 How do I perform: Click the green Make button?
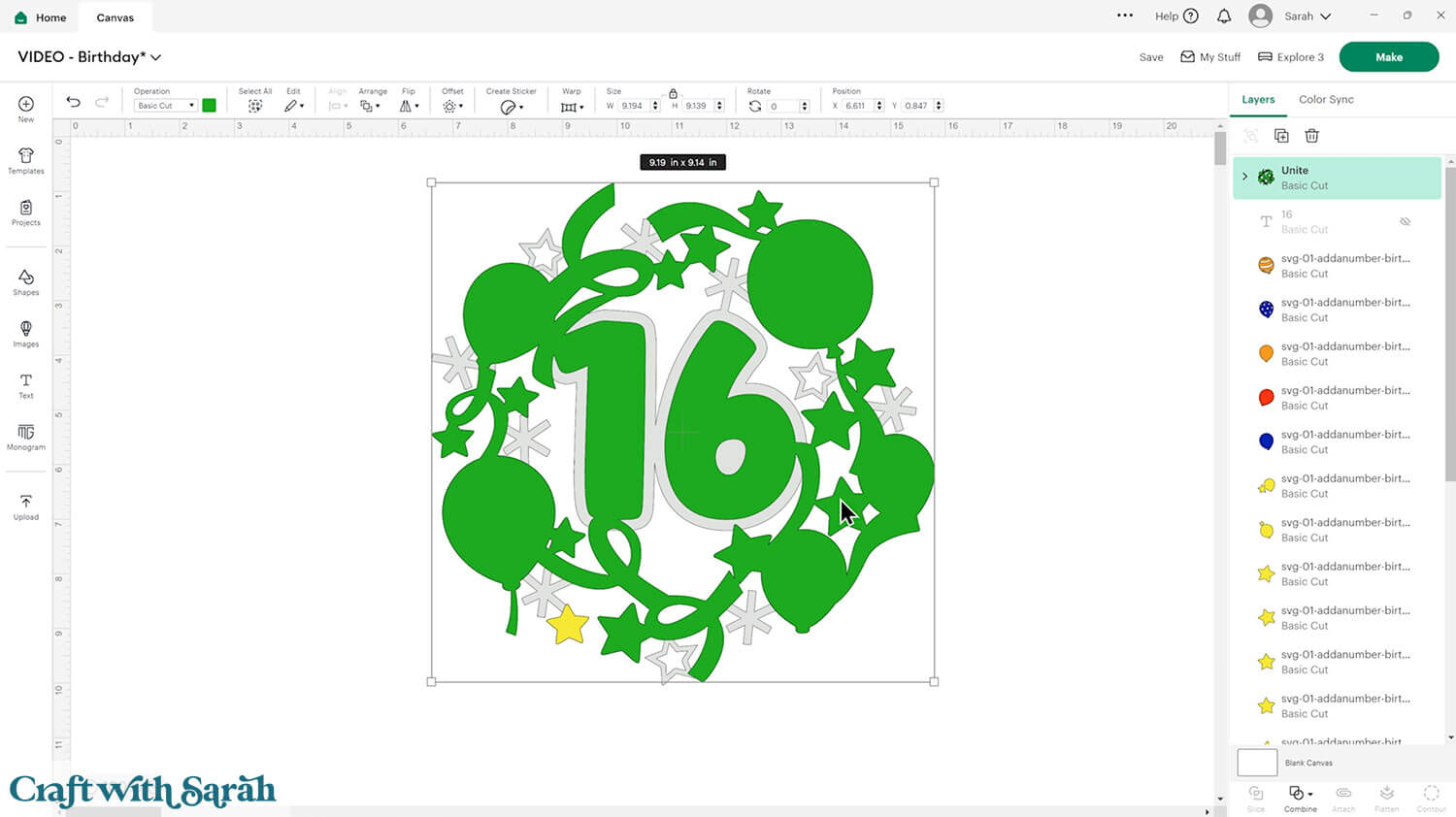click(x=1388, y=57)
